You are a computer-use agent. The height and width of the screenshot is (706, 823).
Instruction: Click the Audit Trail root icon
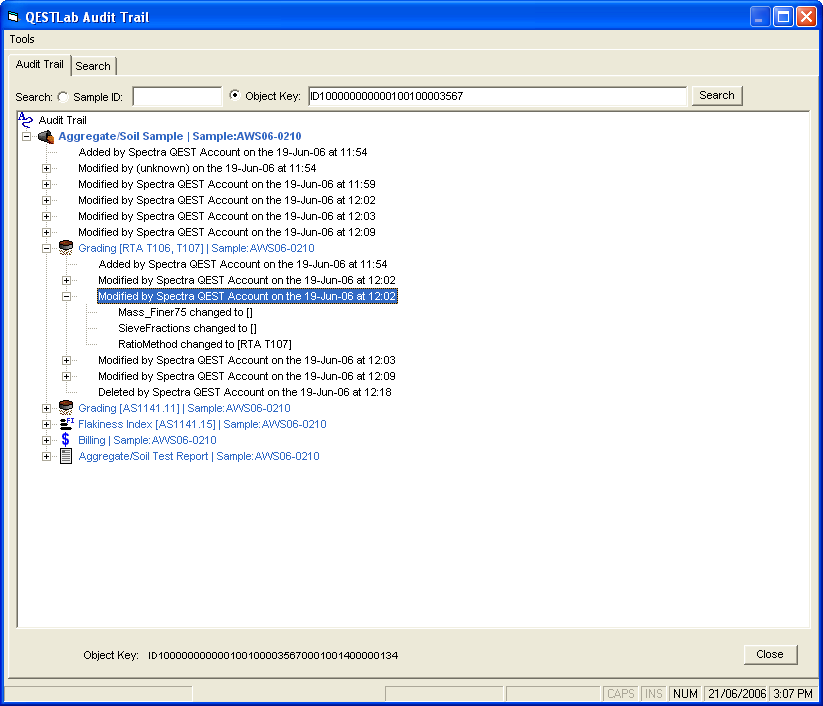coord(26,120)
